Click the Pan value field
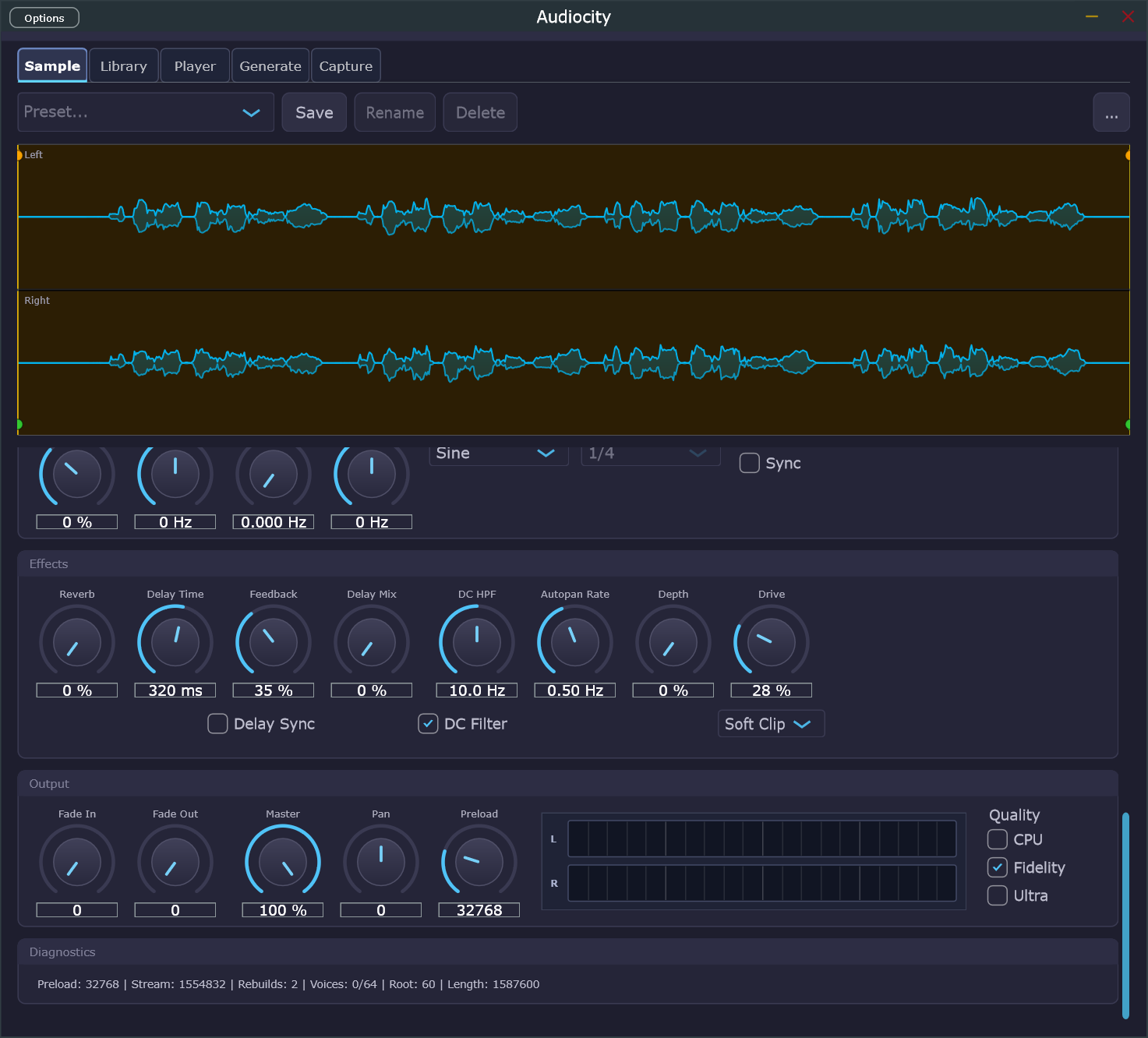1148x1038 pixels. (381, 910)
